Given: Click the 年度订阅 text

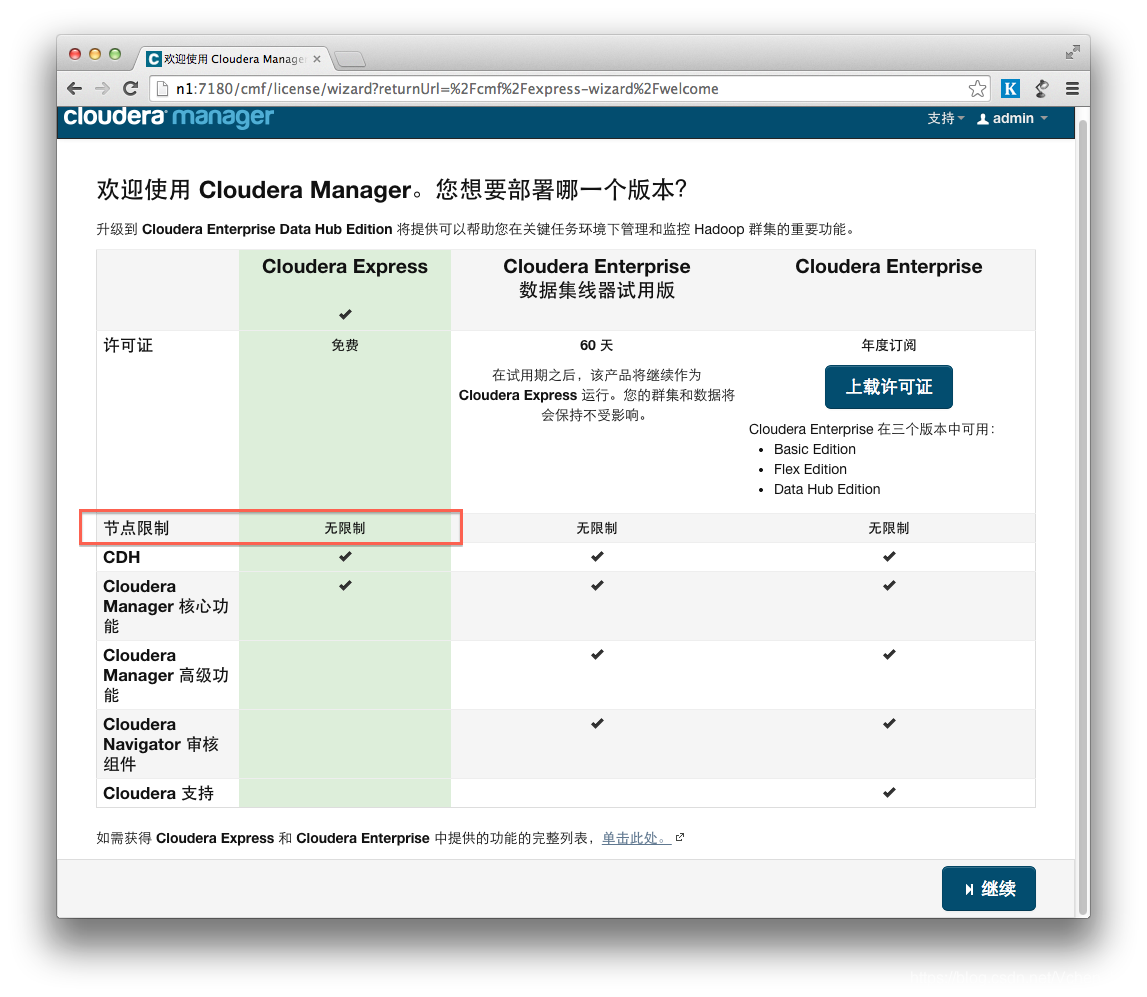Looking at the screenshot, I should (x=889, y=345).
